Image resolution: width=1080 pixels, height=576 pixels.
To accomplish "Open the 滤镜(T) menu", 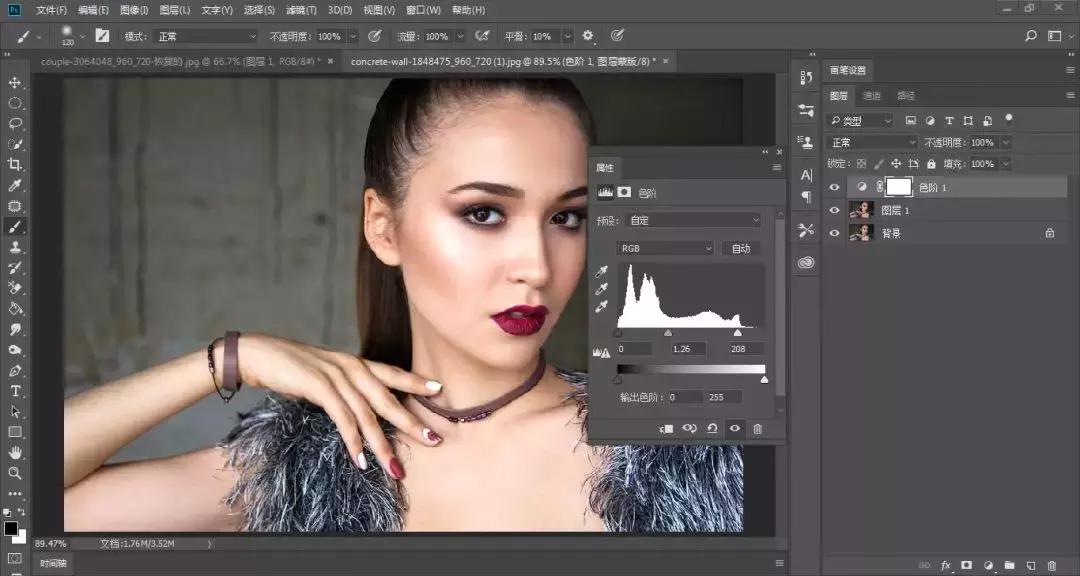I will coord(301,10).
